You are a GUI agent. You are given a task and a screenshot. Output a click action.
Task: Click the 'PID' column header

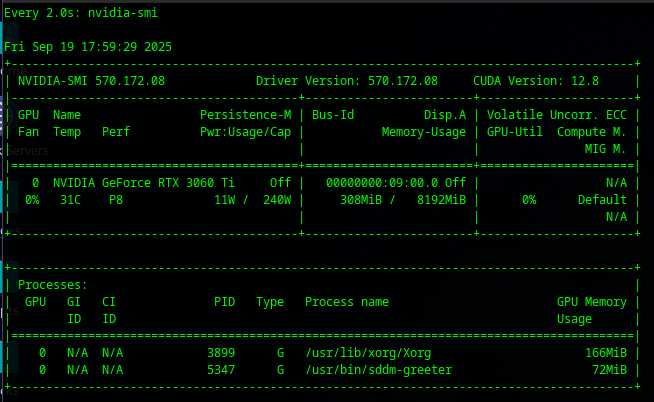(x=225, y=302)
